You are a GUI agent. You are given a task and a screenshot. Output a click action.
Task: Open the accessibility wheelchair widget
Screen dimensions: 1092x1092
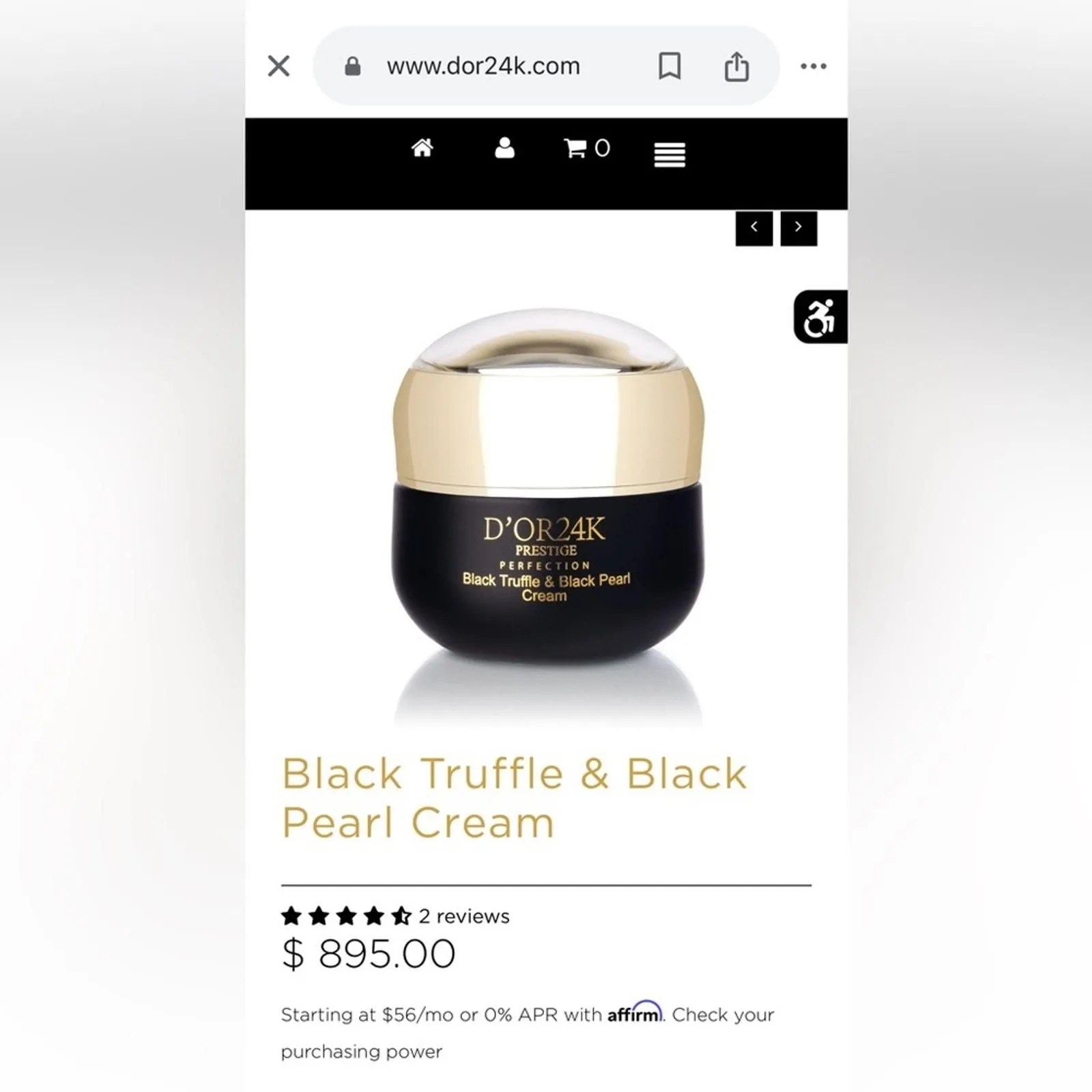(x=820, y=317)
